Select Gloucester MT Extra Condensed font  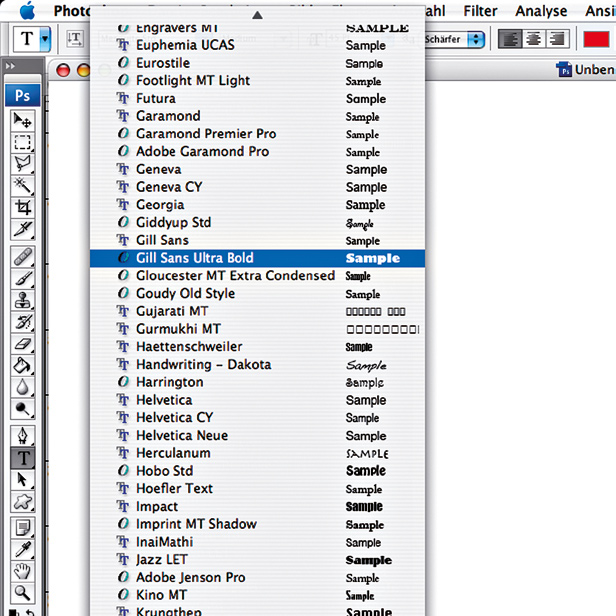257,276
